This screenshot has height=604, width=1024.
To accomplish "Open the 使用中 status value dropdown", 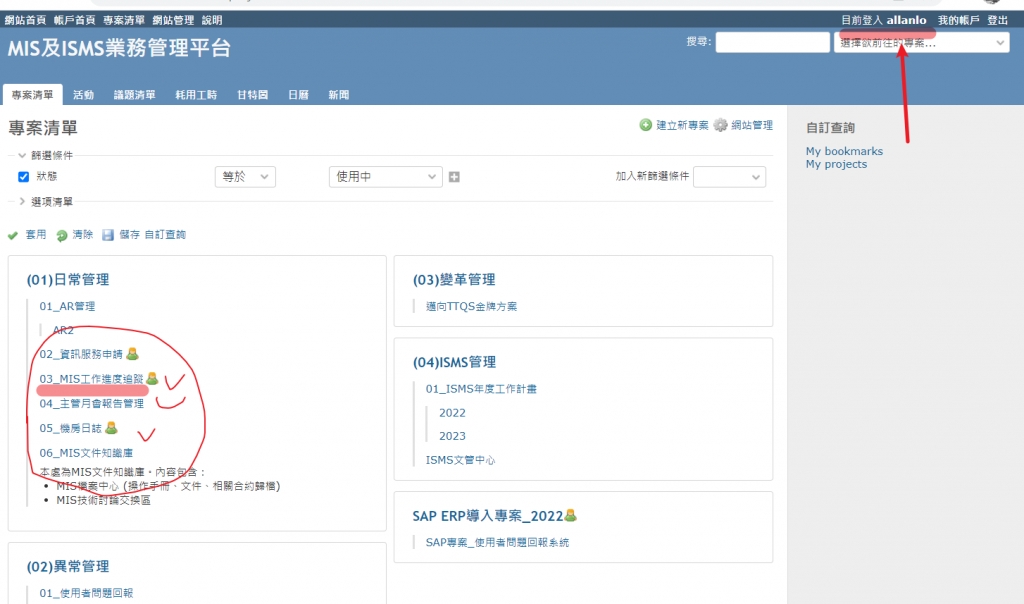I will click(x=385, y=177).
